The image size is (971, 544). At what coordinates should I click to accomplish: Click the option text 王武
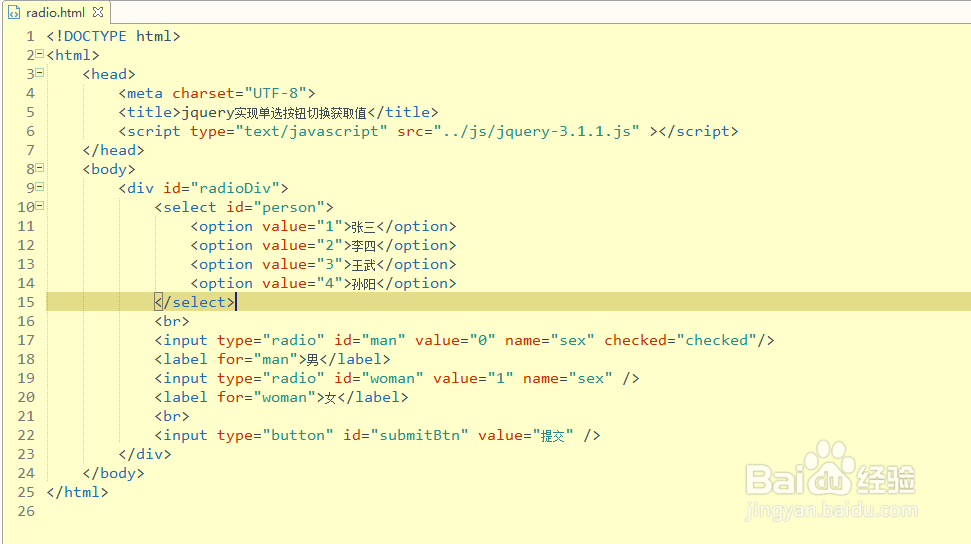pos(364,265)
